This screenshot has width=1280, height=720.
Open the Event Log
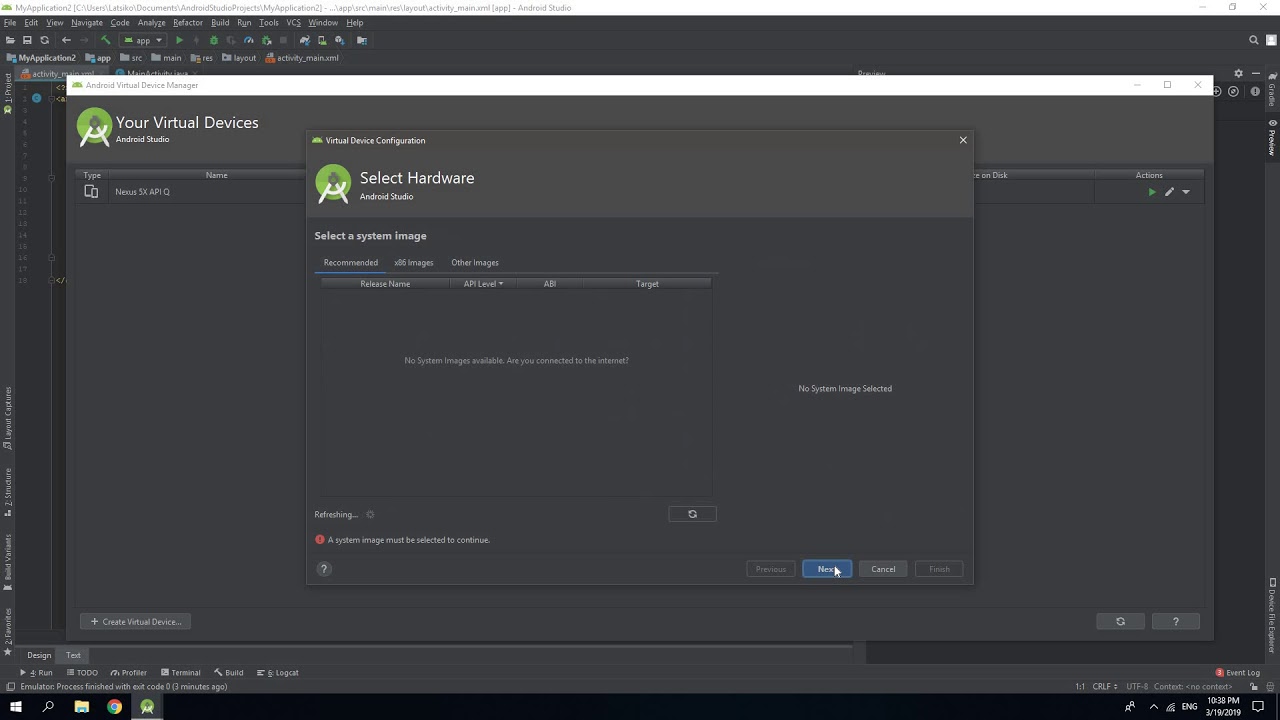pyautogui.click(x=1238, y=673)
